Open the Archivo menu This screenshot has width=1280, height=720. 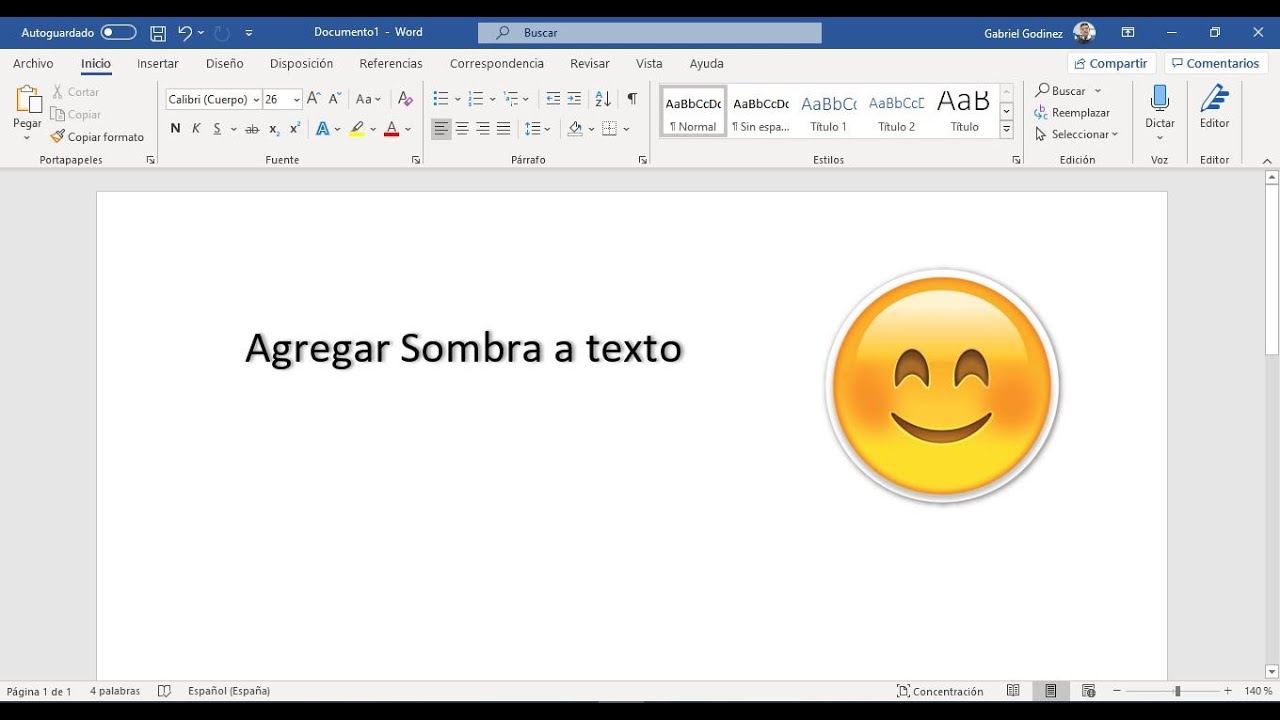pos(33,64)
